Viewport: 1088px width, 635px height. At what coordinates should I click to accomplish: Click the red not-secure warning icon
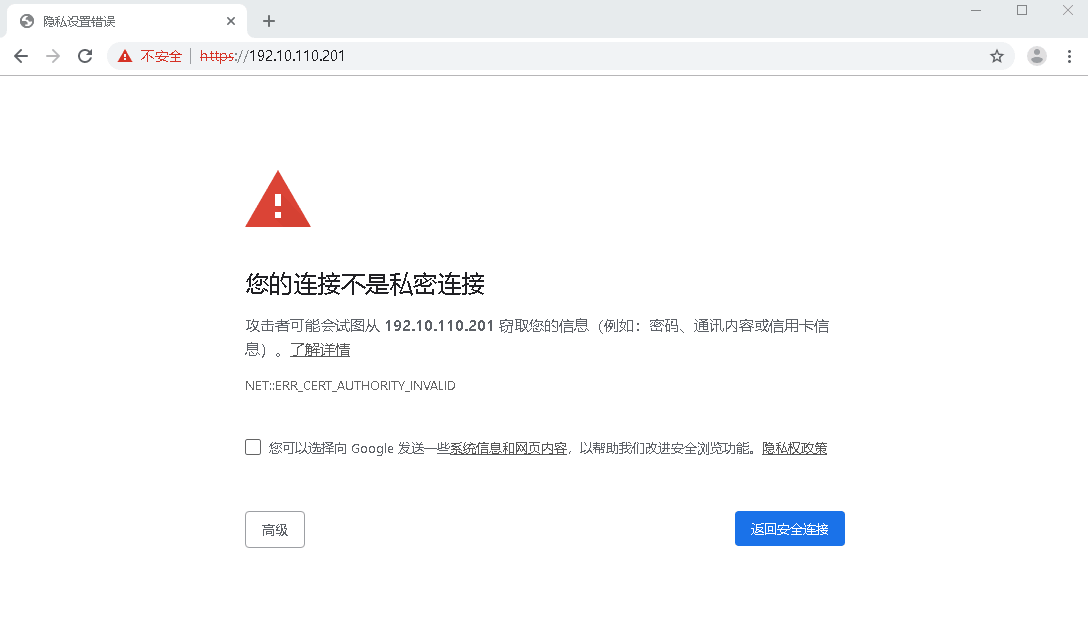tap(125, 56)
